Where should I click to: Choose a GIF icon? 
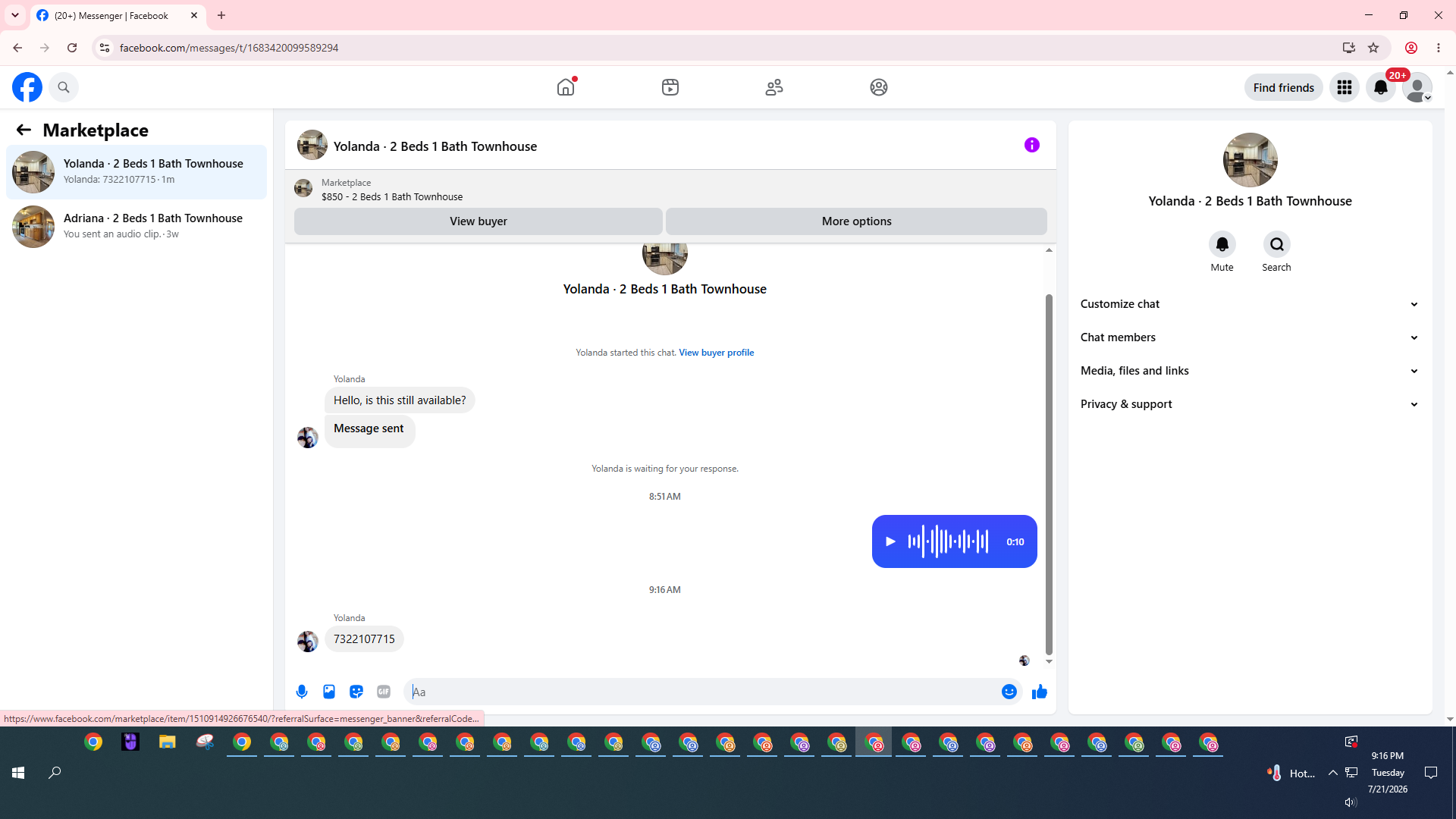[384, 692]
